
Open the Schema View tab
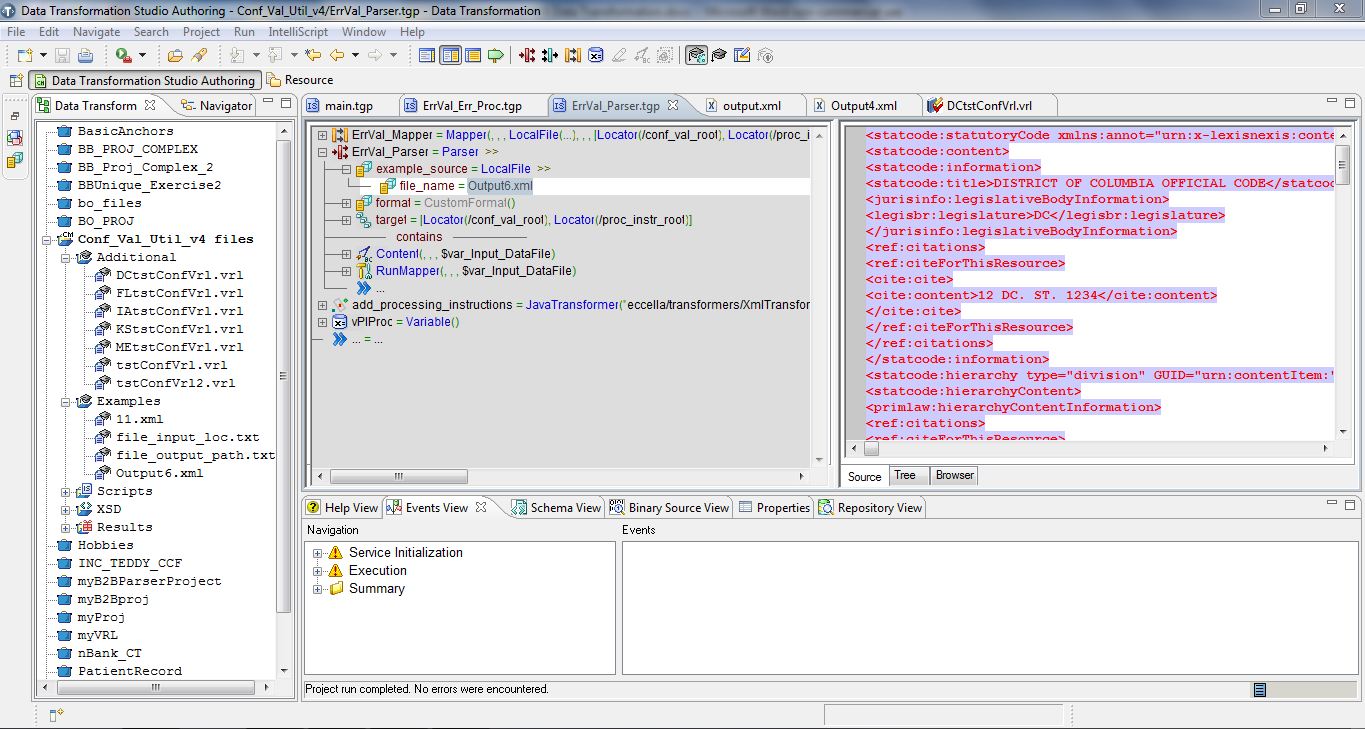pyautogui.click(x=557, y=508)
